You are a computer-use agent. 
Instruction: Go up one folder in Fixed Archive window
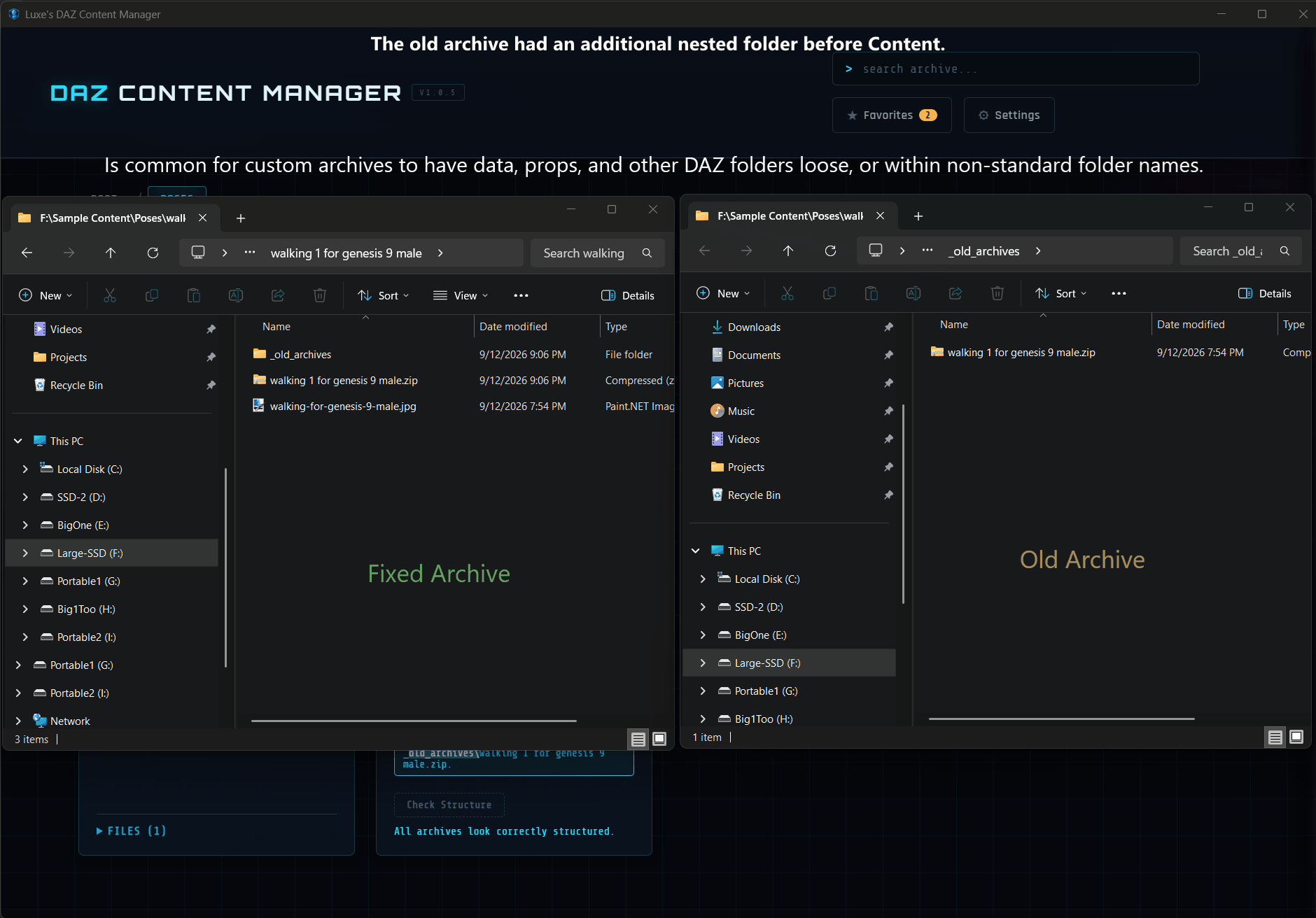(x=111, y=253)
